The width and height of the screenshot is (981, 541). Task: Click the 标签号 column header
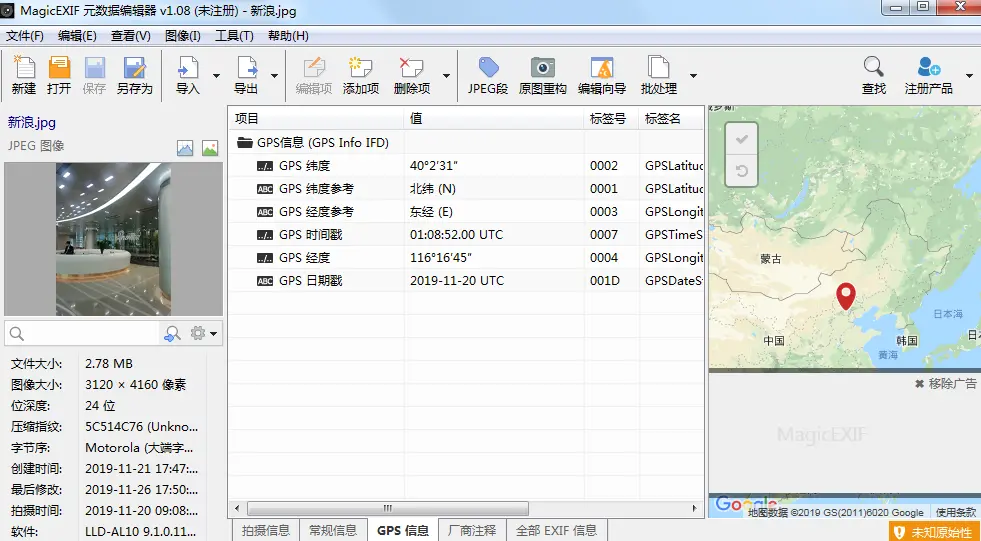pos(612,118)
